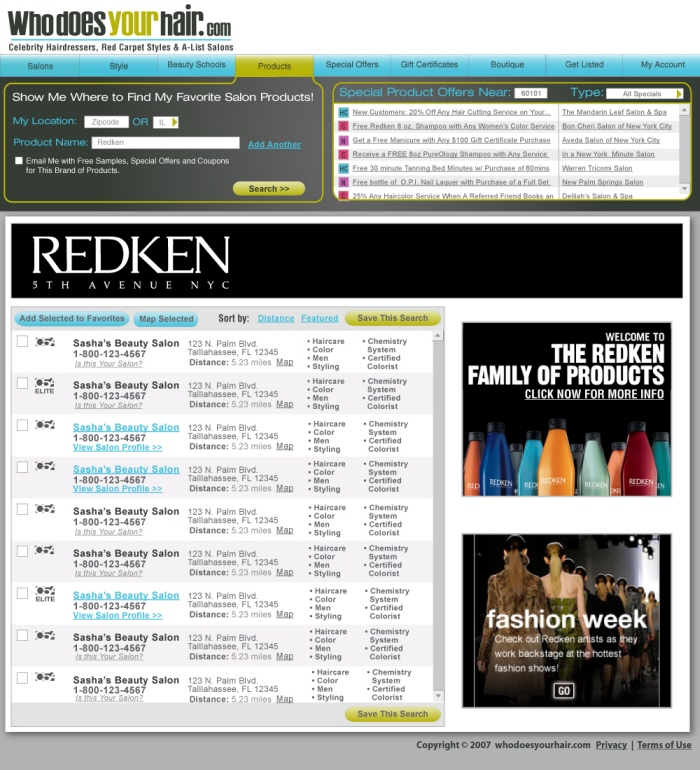Check the first salon listing's checkbox
Screen dimensions: 700x770
(22, 341)
